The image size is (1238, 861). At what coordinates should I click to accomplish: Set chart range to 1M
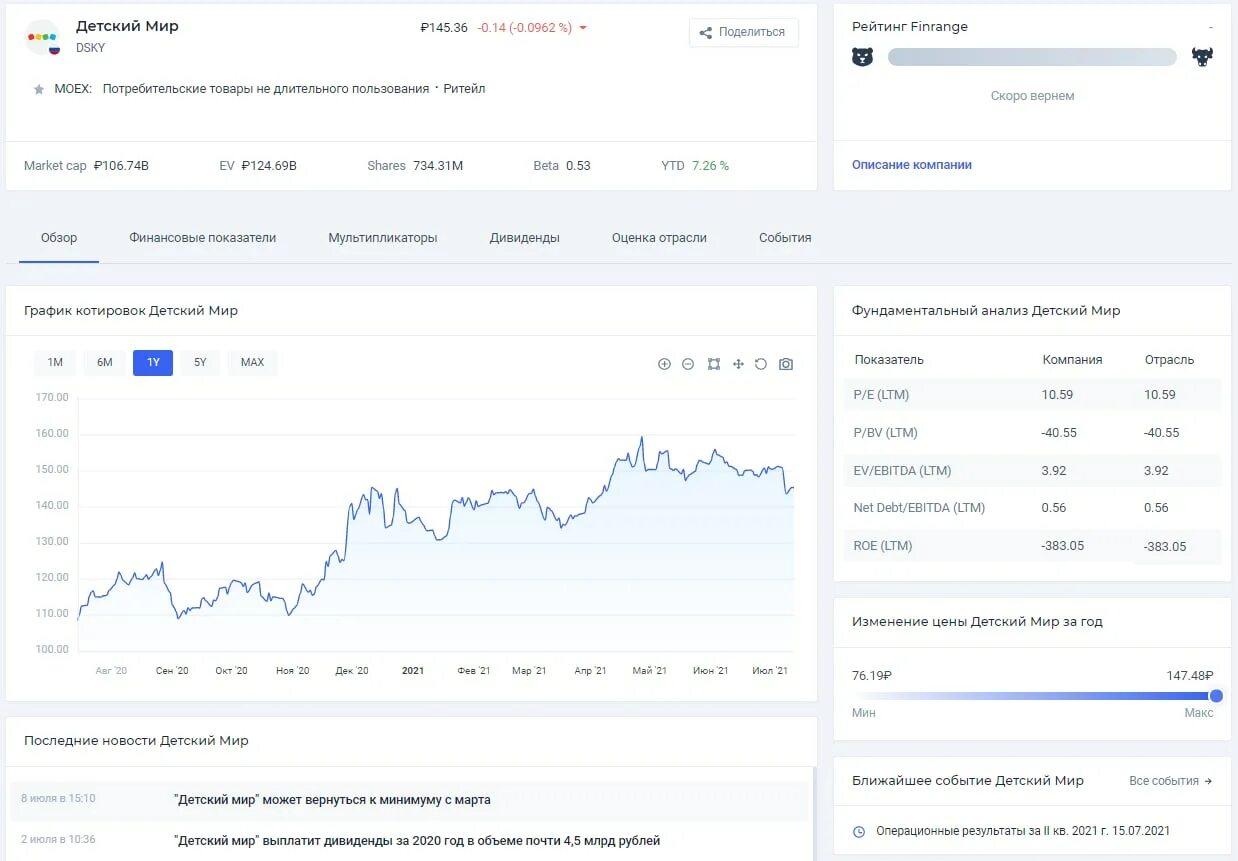55,362
